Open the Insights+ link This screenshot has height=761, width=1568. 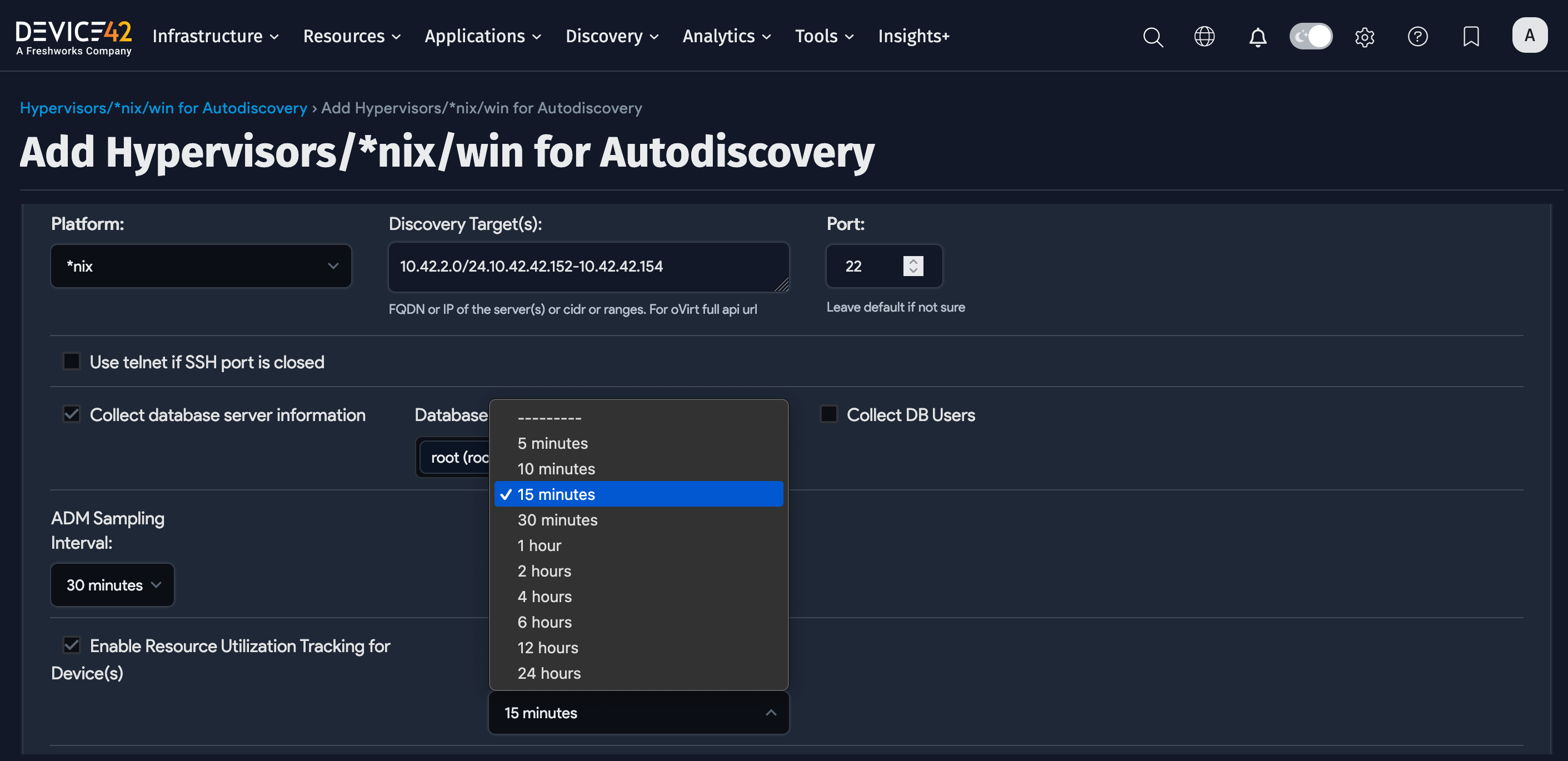click(x=913, y=37)
